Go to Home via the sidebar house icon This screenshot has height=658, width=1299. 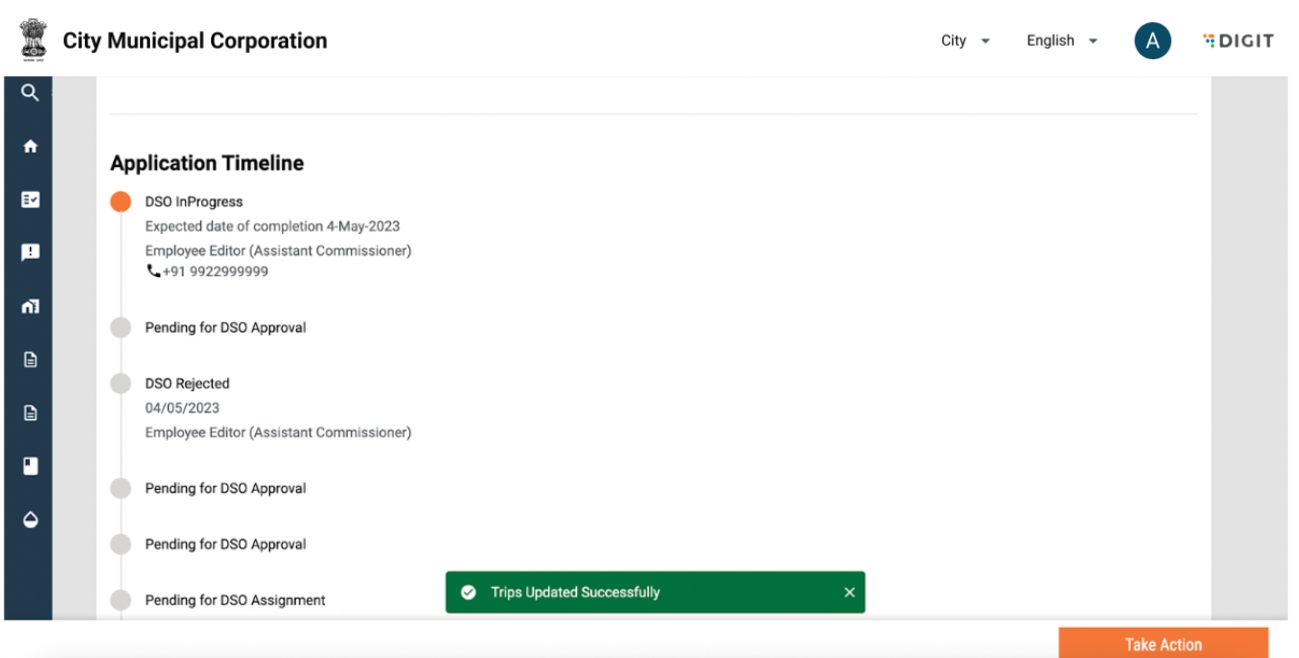(30, 146)
